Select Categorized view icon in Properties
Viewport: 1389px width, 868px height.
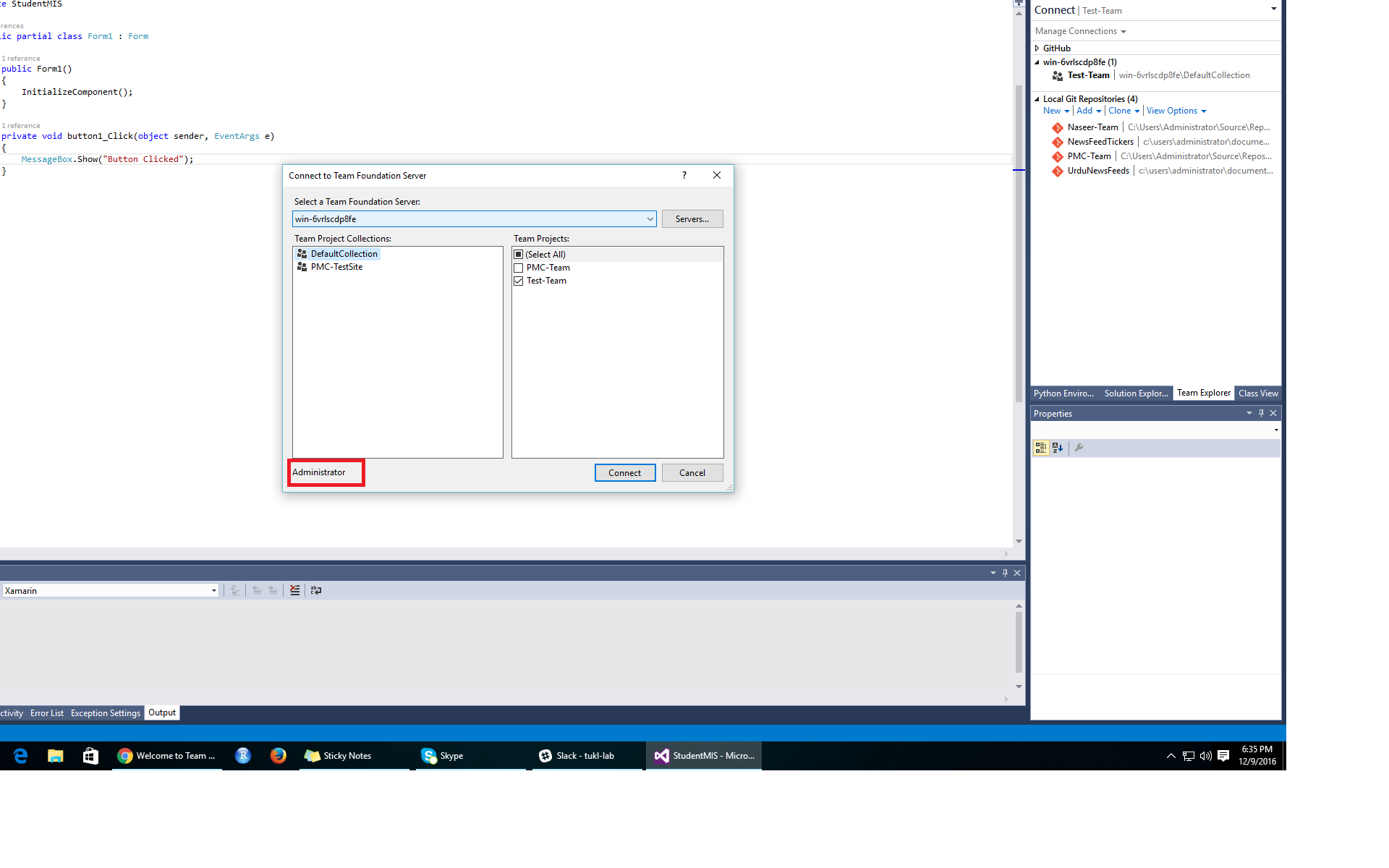pyautogui.click(x=1040, y=448)
